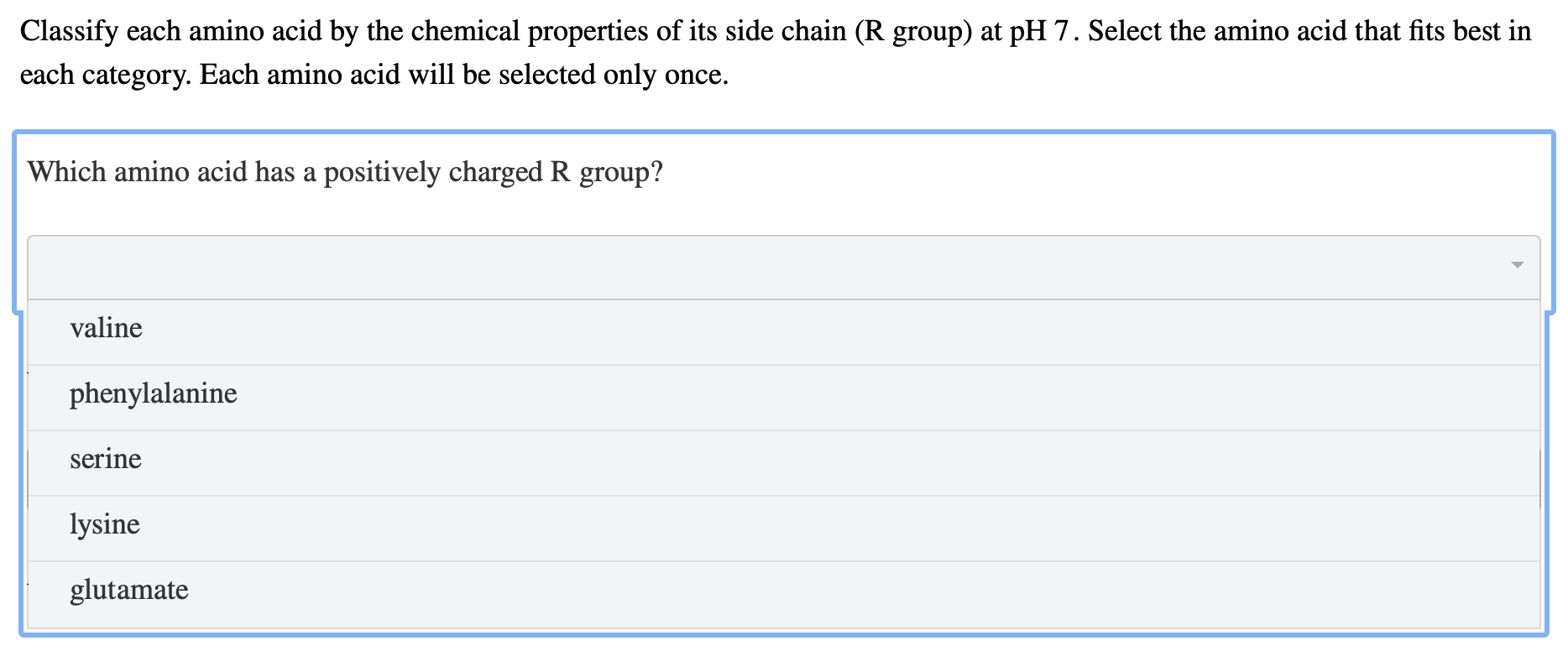Screen dimensions: 1568x651
Task: Click the first option in the dropdown
Action: click(x=107, y=328)
